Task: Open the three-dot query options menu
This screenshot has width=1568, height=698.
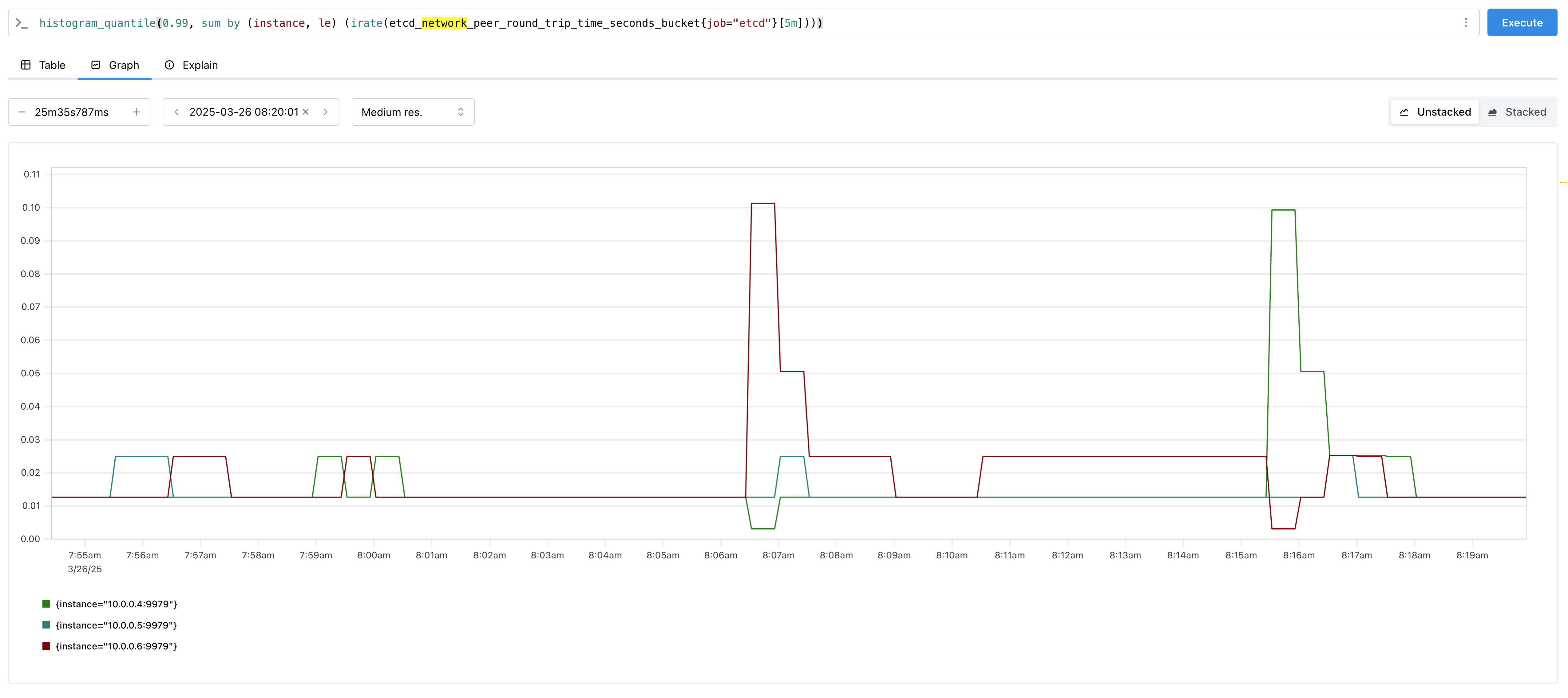Action: 1465,23
